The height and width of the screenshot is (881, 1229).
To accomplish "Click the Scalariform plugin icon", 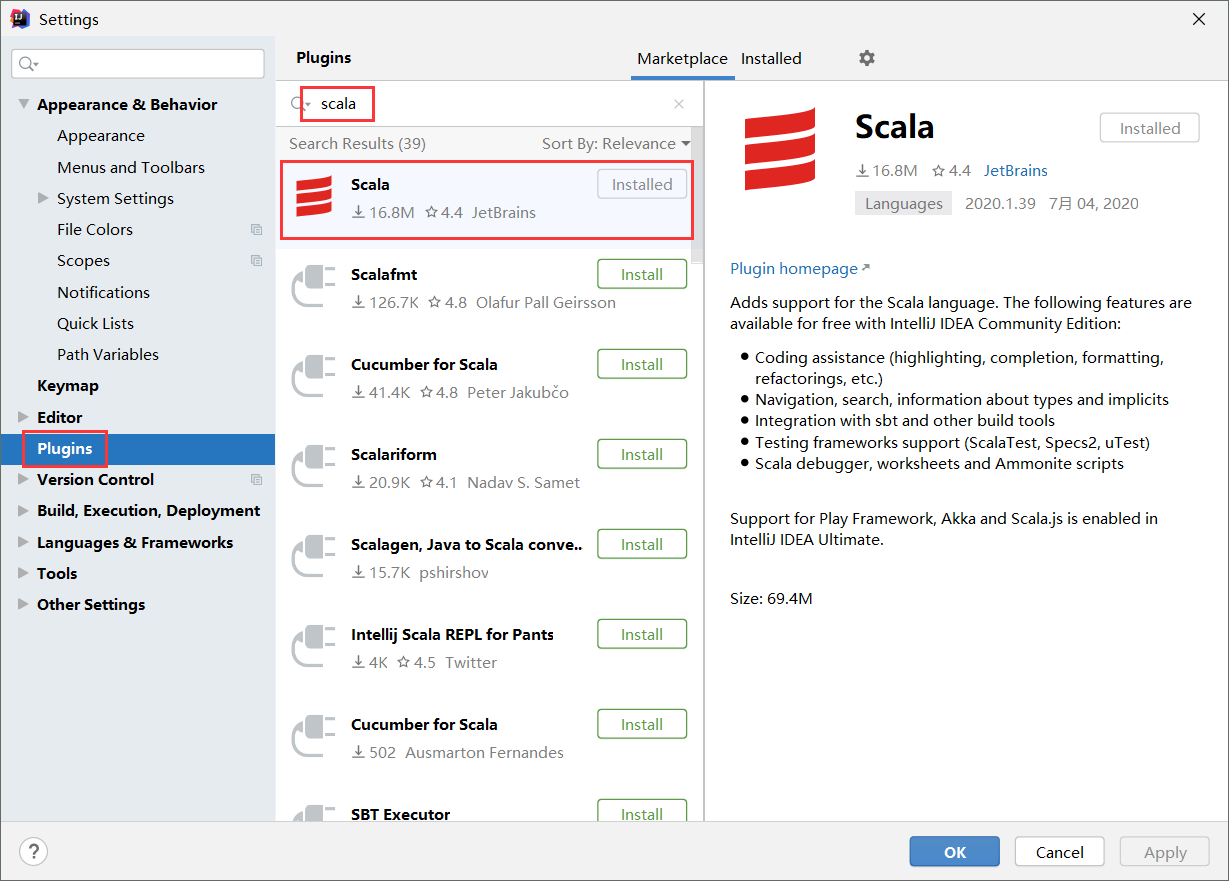I will pos(314,465).
